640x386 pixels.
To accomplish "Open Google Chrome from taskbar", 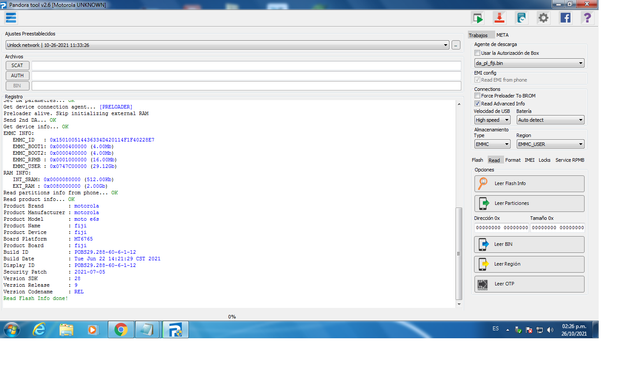I will [x=120, y=330].
